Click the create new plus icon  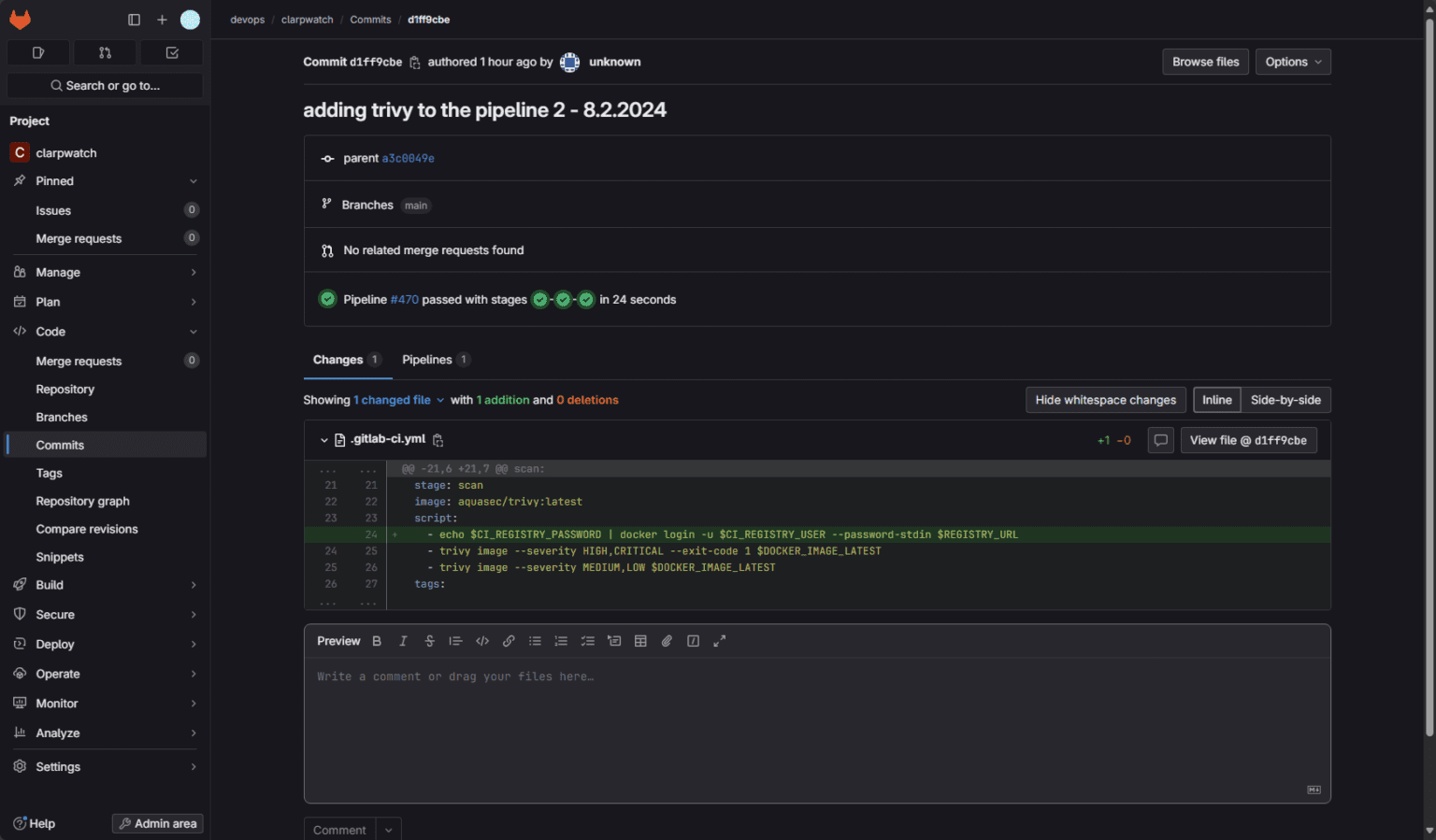[x=162, y=20]
